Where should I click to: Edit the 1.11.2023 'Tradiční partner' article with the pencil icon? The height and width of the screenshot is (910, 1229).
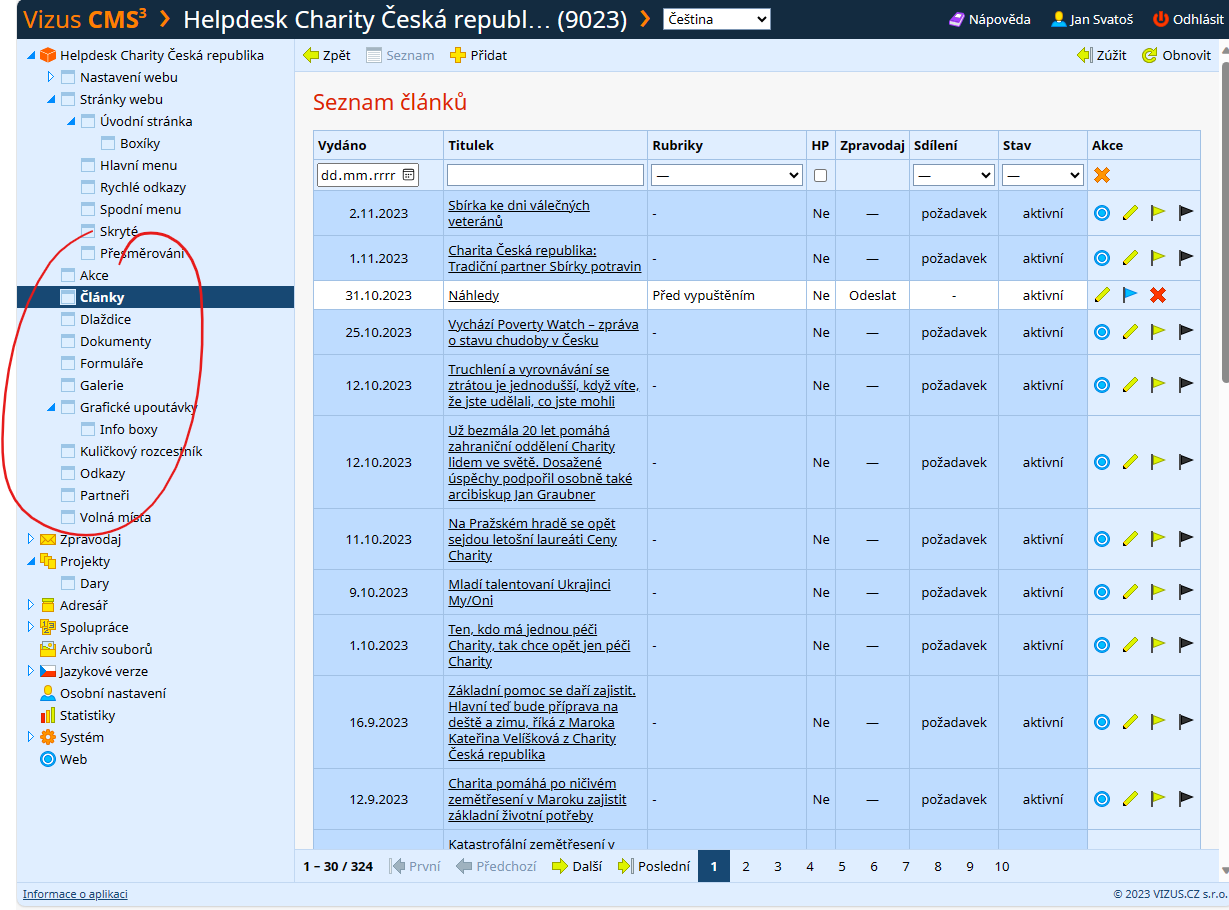click(1130, 258)
